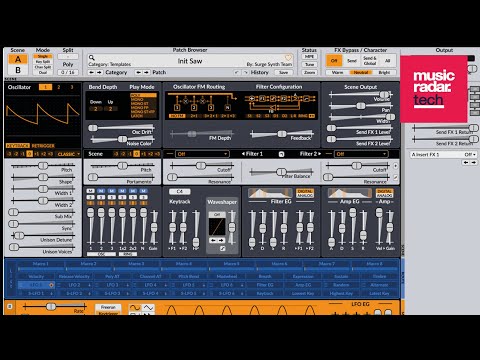Select sine LFO waveform icon
This screenshot has height=360, width=480.
tap(135, 307)
